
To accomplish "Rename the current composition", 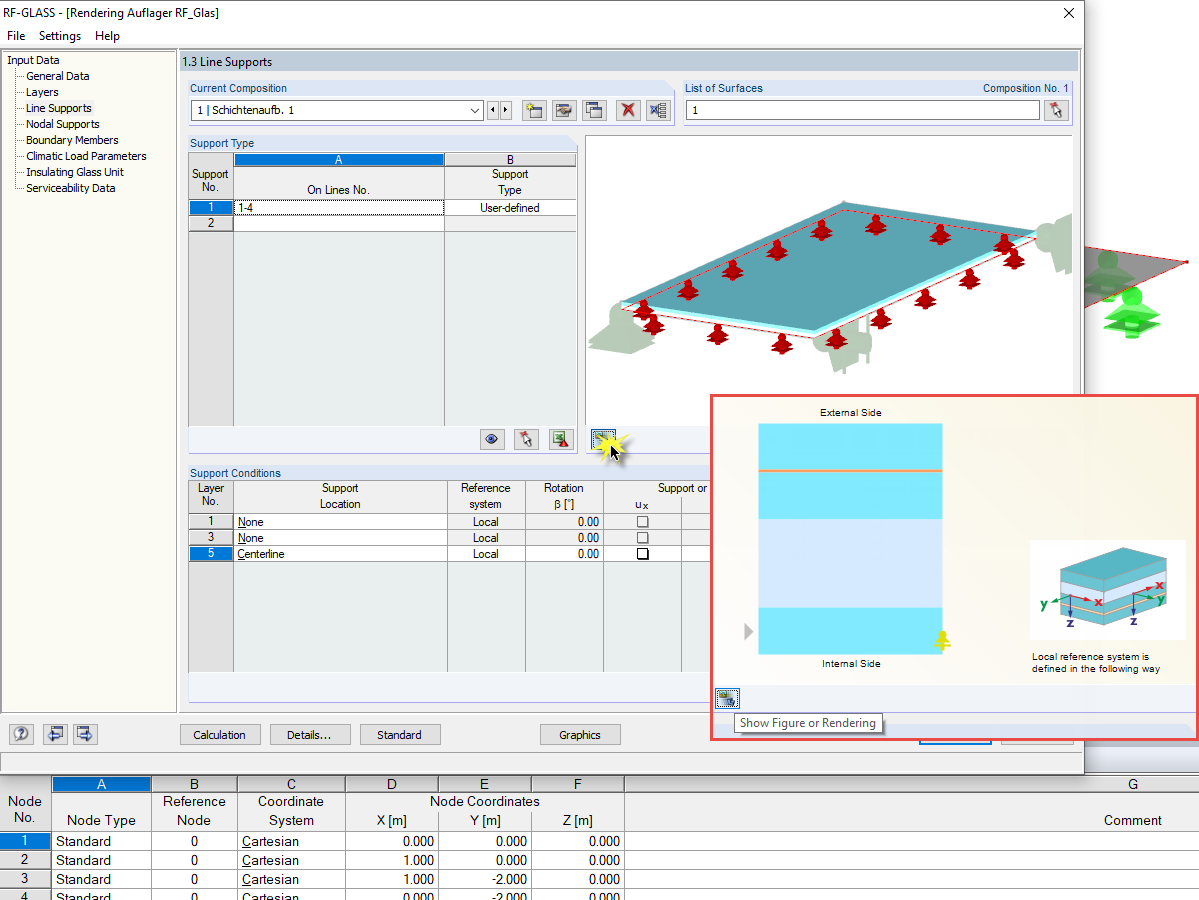I will click(x=564, y=110).
